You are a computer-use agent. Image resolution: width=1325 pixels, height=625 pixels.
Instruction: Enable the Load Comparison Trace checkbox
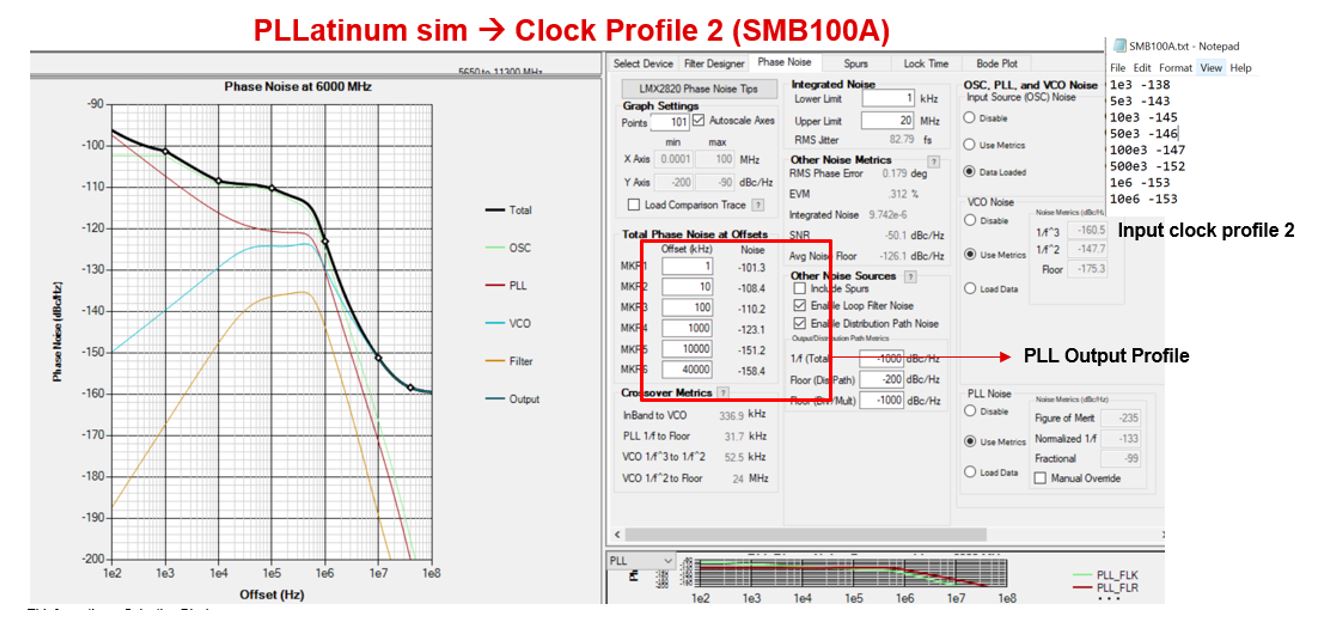pos(632,205)
